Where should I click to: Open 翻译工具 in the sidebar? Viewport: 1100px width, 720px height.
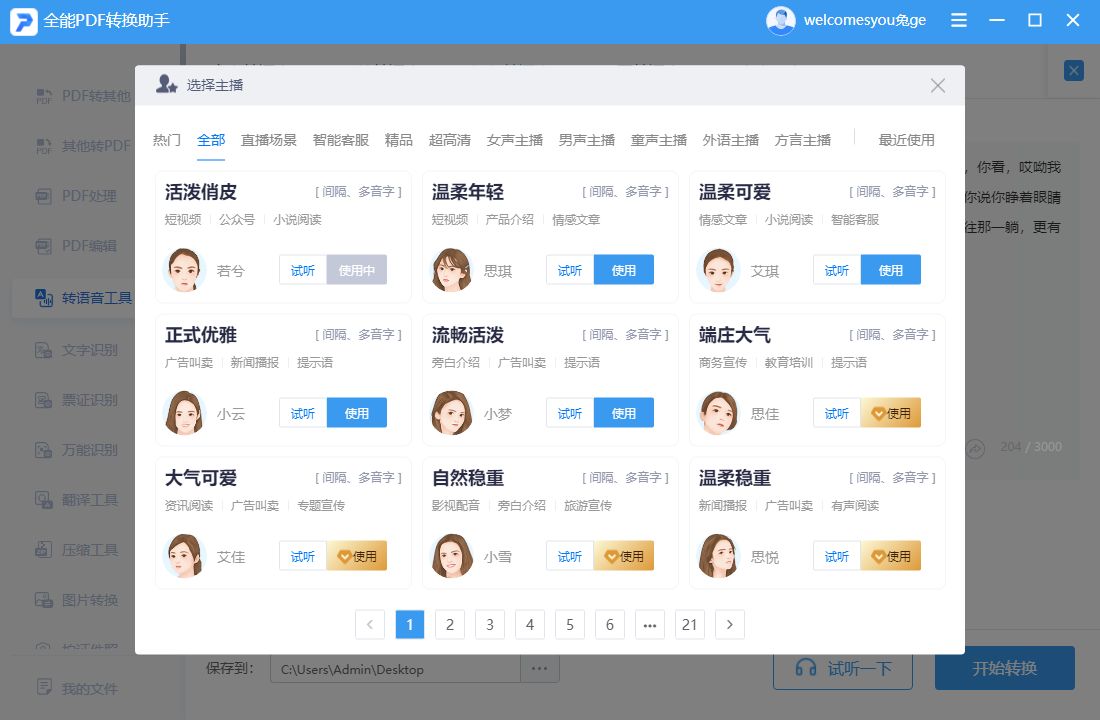pyautogui.click(x=76, y=500)
